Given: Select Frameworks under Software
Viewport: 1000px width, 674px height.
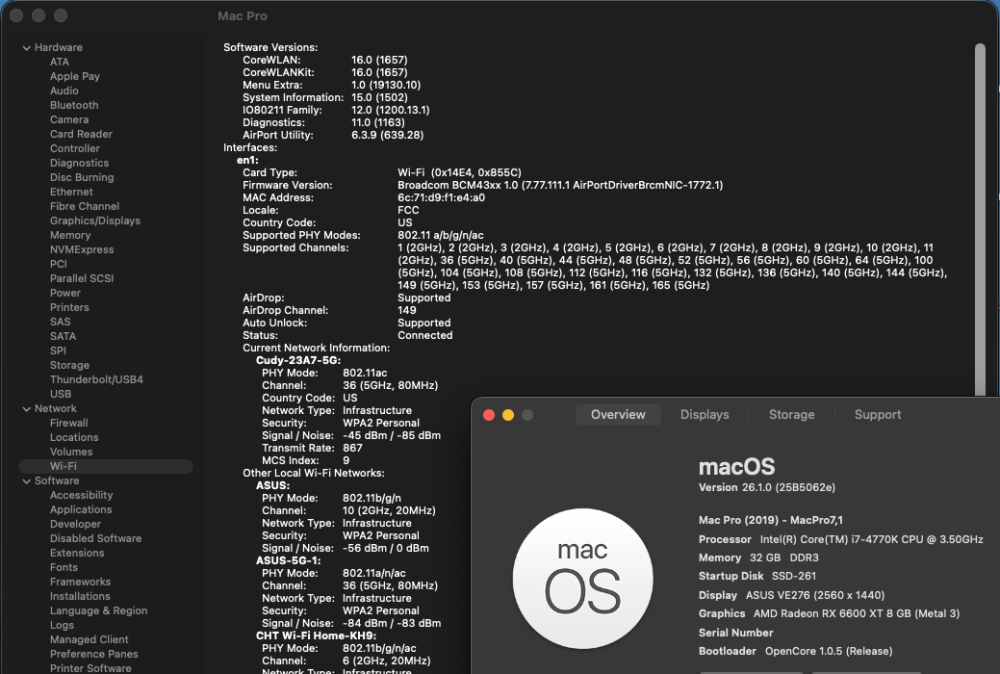Looking at the screenshot, I should coord(80,582).
